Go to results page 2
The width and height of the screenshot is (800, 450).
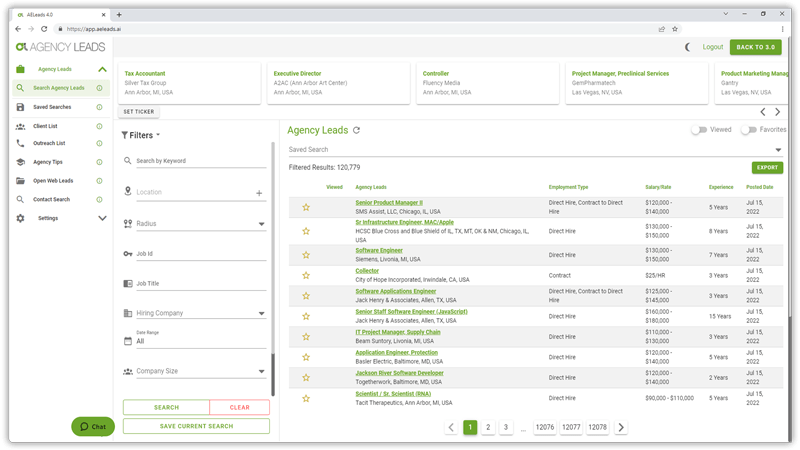tap(488, 427)
